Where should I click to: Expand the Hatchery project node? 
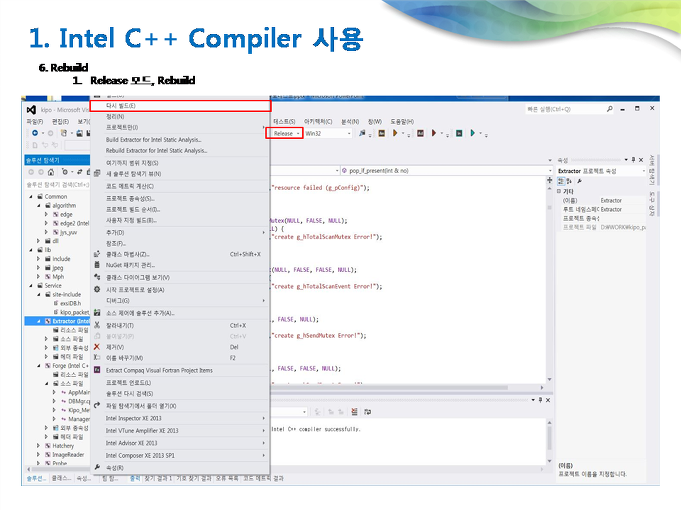[39, 446]
